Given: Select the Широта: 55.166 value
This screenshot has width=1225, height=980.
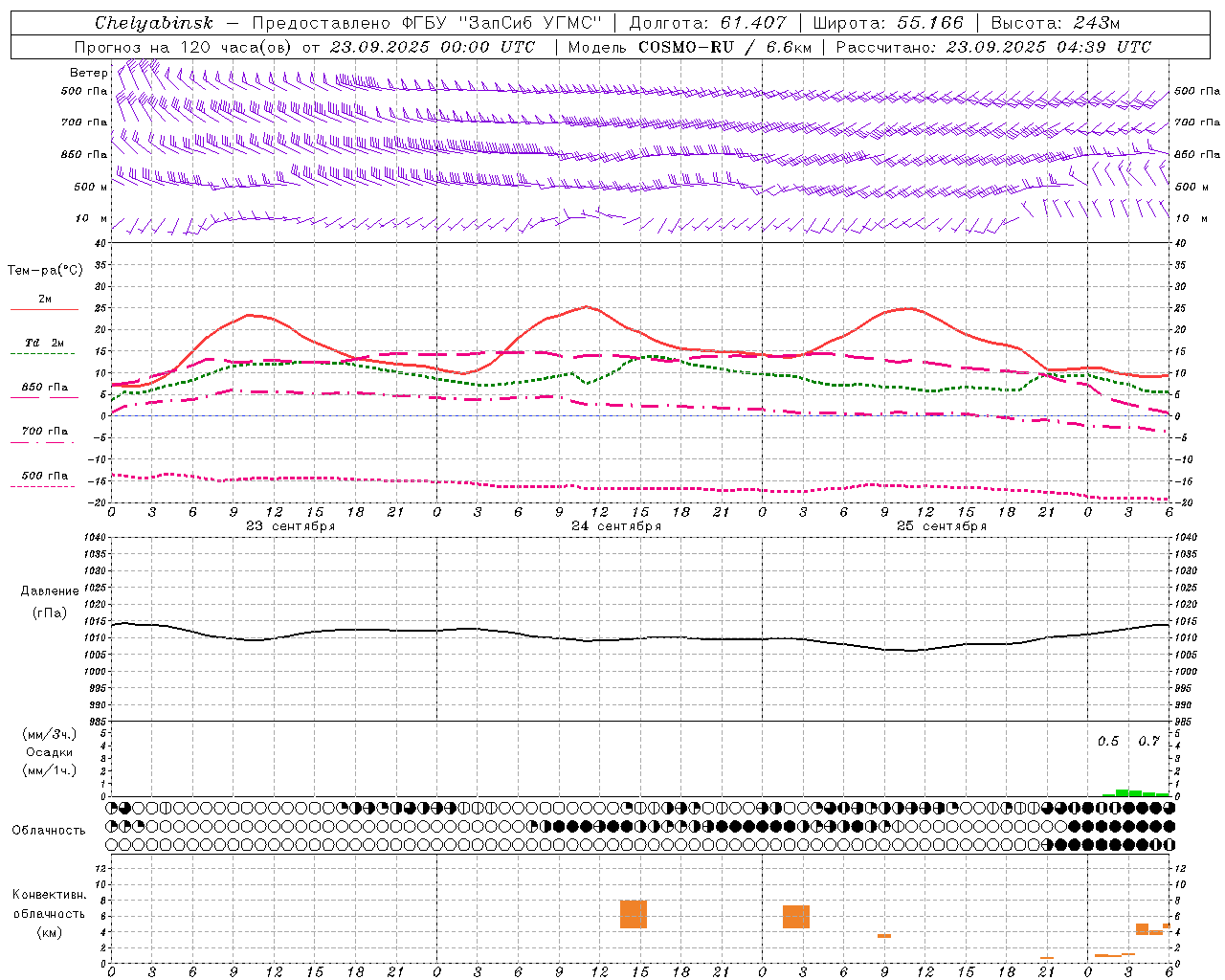Looking at the screenshot, I should pos(887,23).
